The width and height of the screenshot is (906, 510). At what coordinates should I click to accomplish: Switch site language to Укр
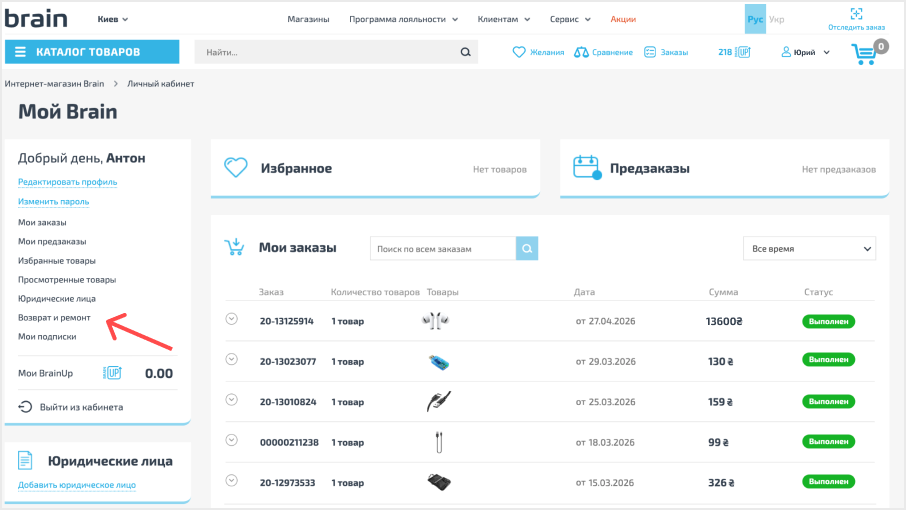coord(777,19)
